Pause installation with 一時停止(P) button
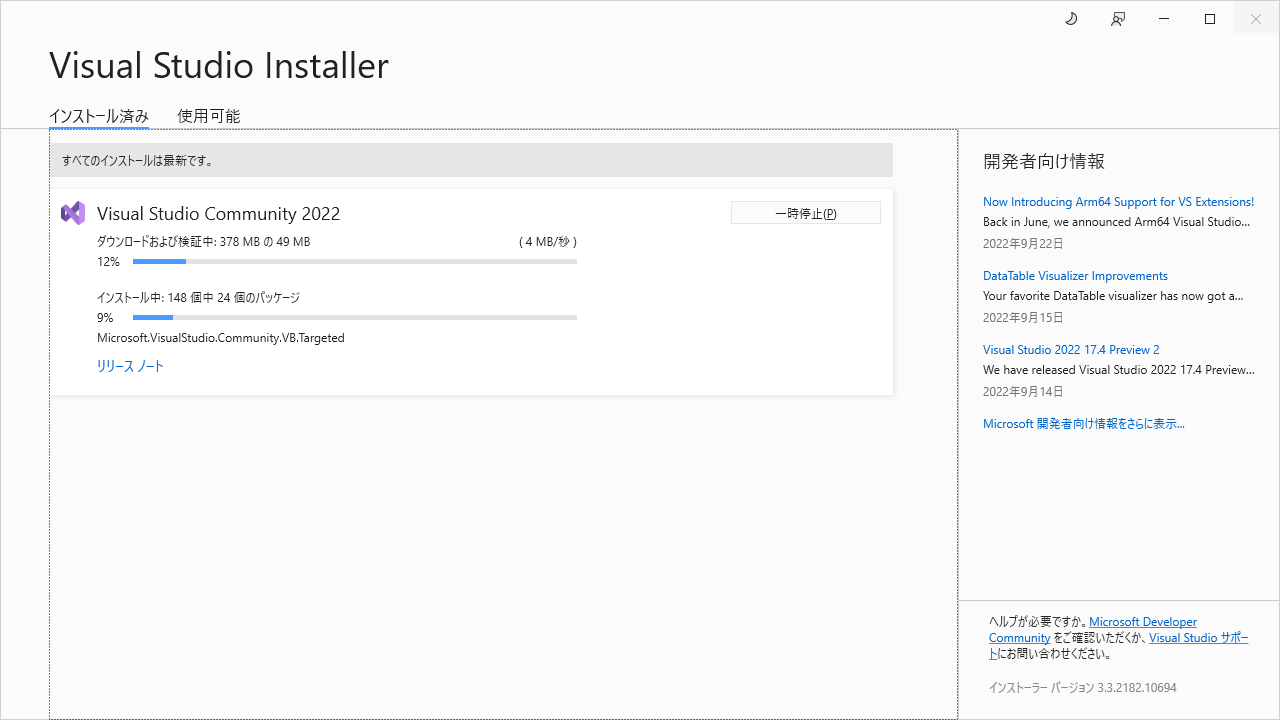Image resolution: width=1280 pixels, height=720 pixels. pyautogui.click(x=806, y=213)
